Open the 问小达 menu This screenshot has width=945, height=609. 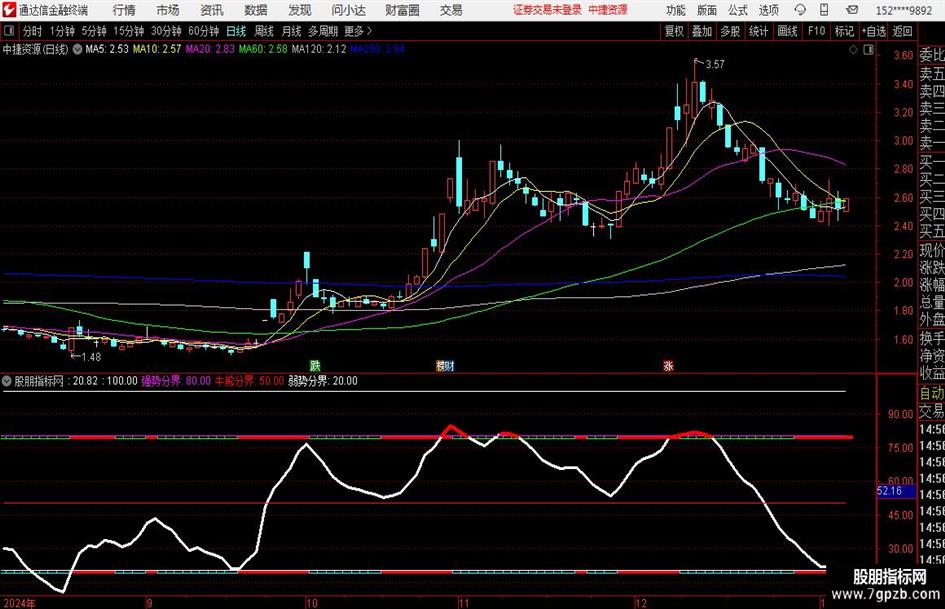click(x=348, y=10)
